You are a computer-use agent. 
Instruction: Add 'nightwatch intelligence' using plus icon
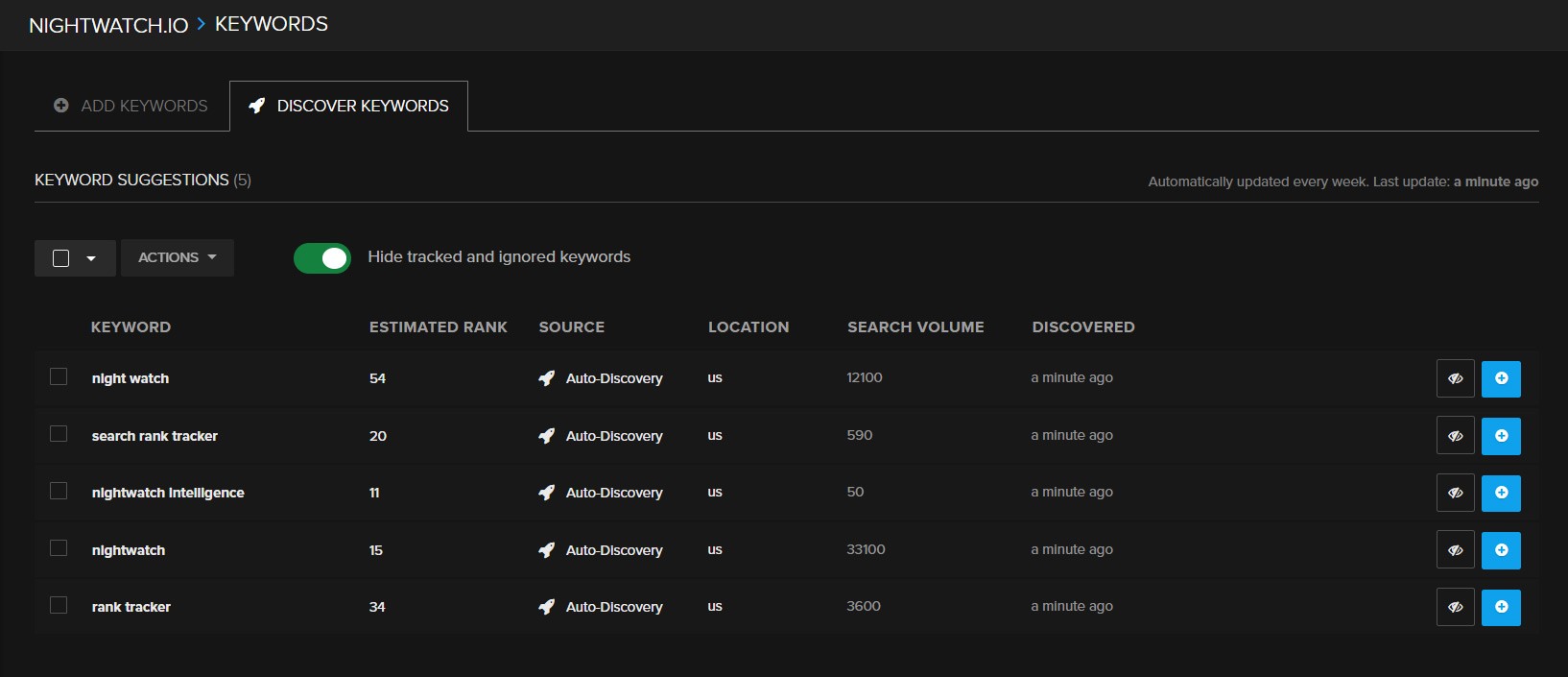click(1501, 493)
